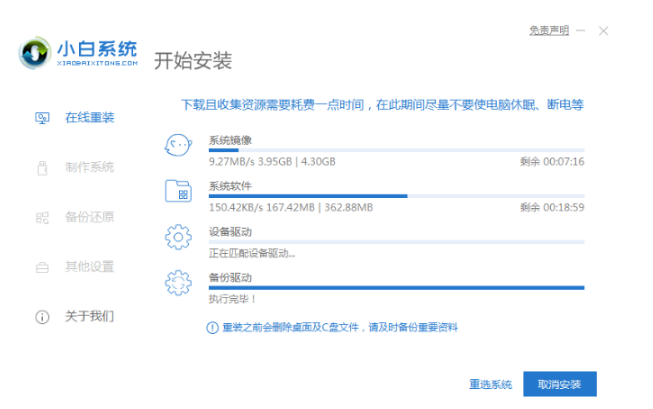Click the 在线重装 monitor icon
Screen dimensions: 653x409
coord(42,118)
